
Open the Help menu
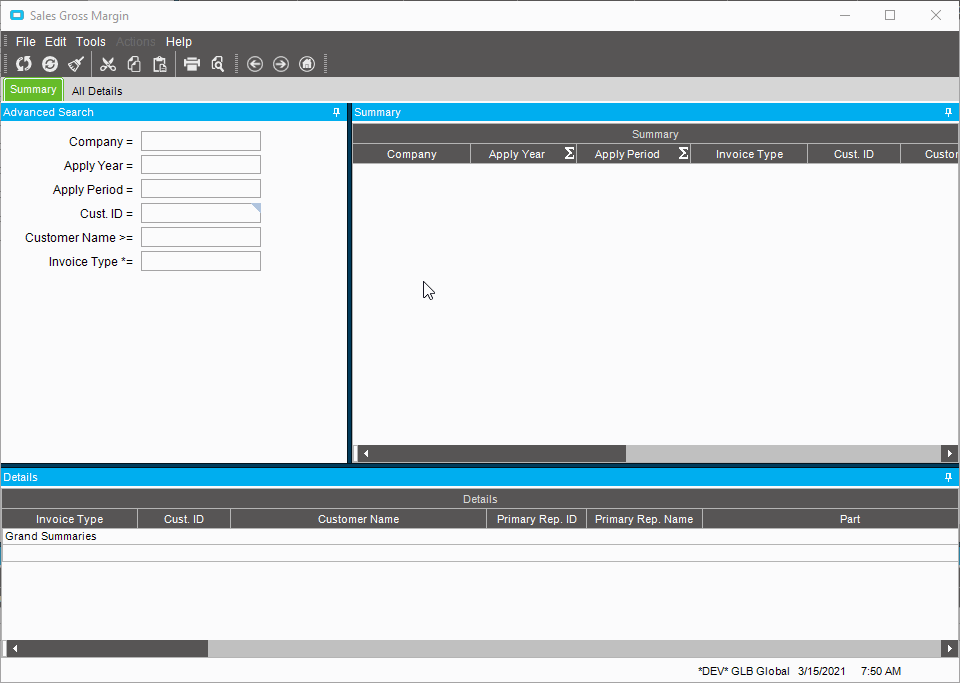(x=179, y=42)
